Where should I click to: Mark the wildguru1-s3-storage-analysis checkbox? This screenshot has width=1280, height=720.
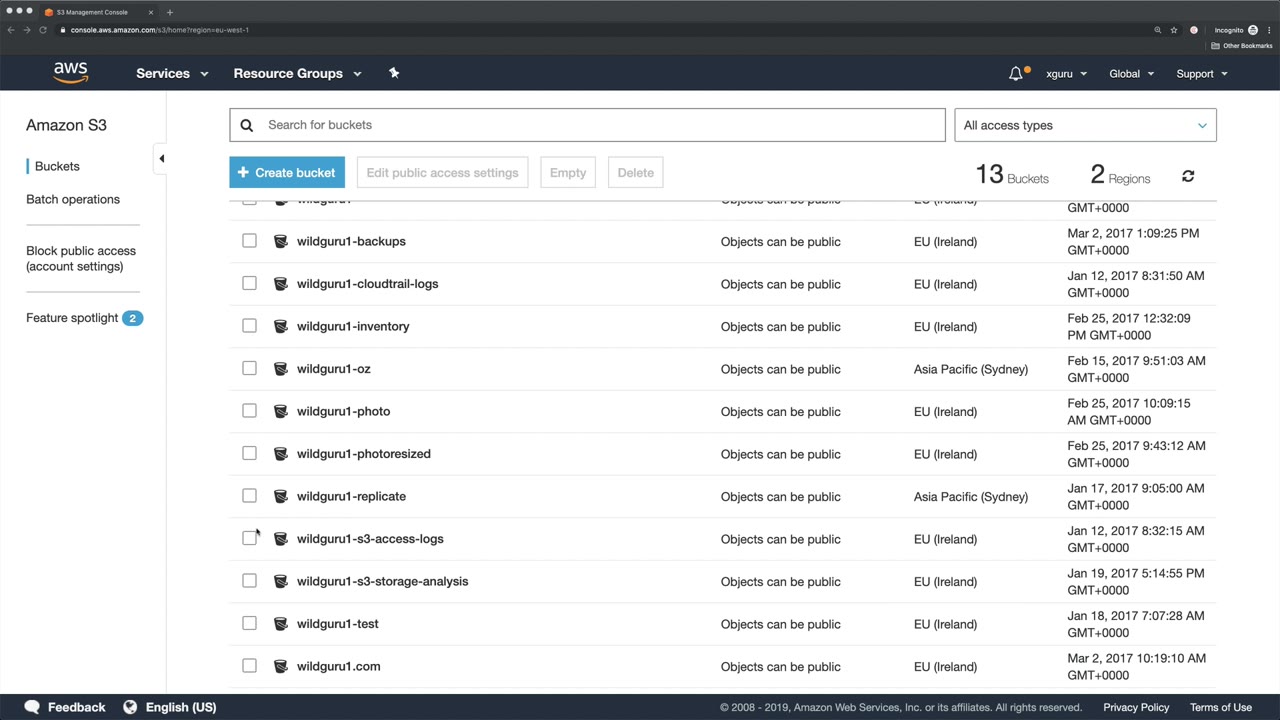pos(249,581)
